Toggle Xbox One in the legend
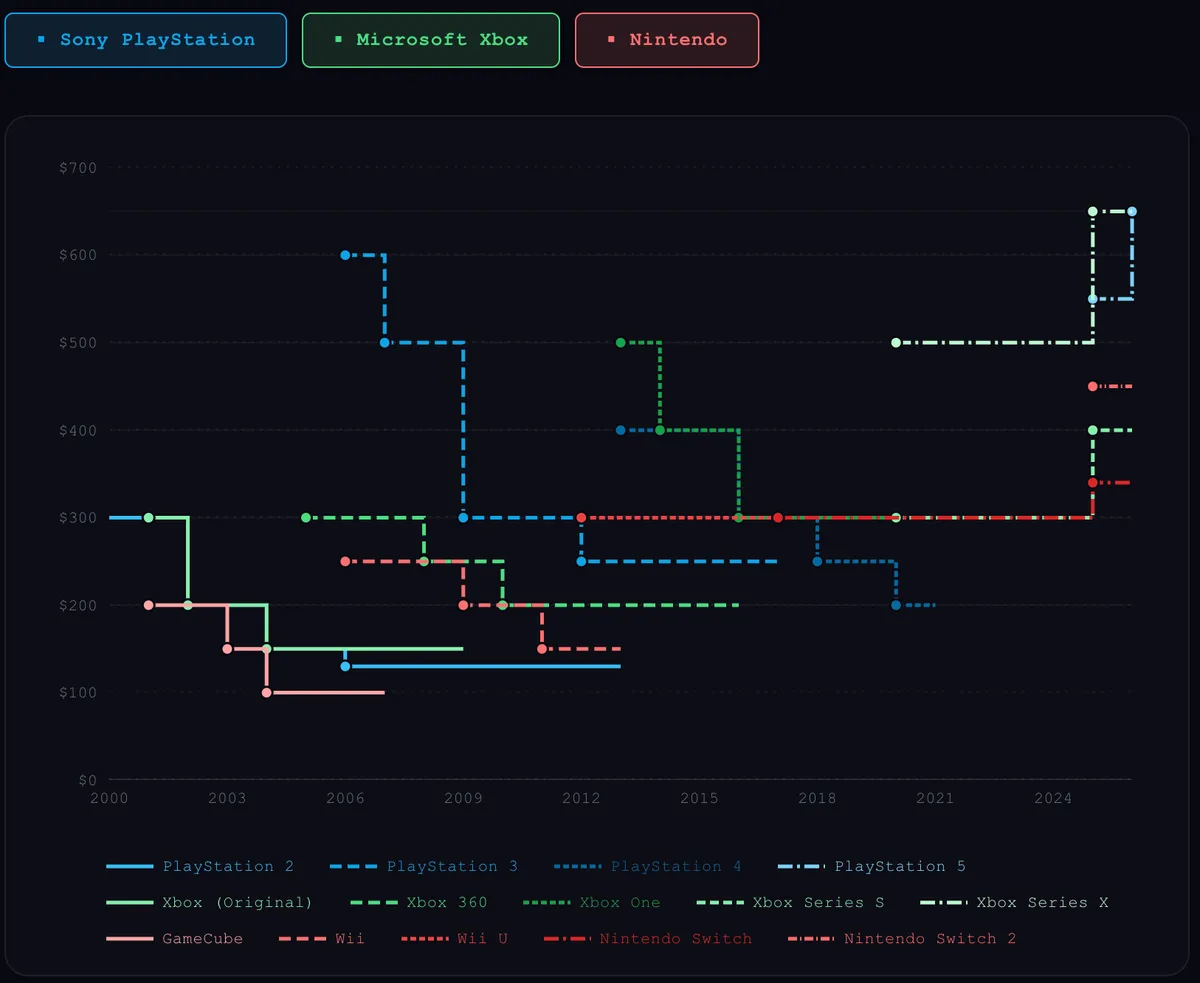Image resolution: width=1200 pixels, height=983 pixels. pos(593,902)
